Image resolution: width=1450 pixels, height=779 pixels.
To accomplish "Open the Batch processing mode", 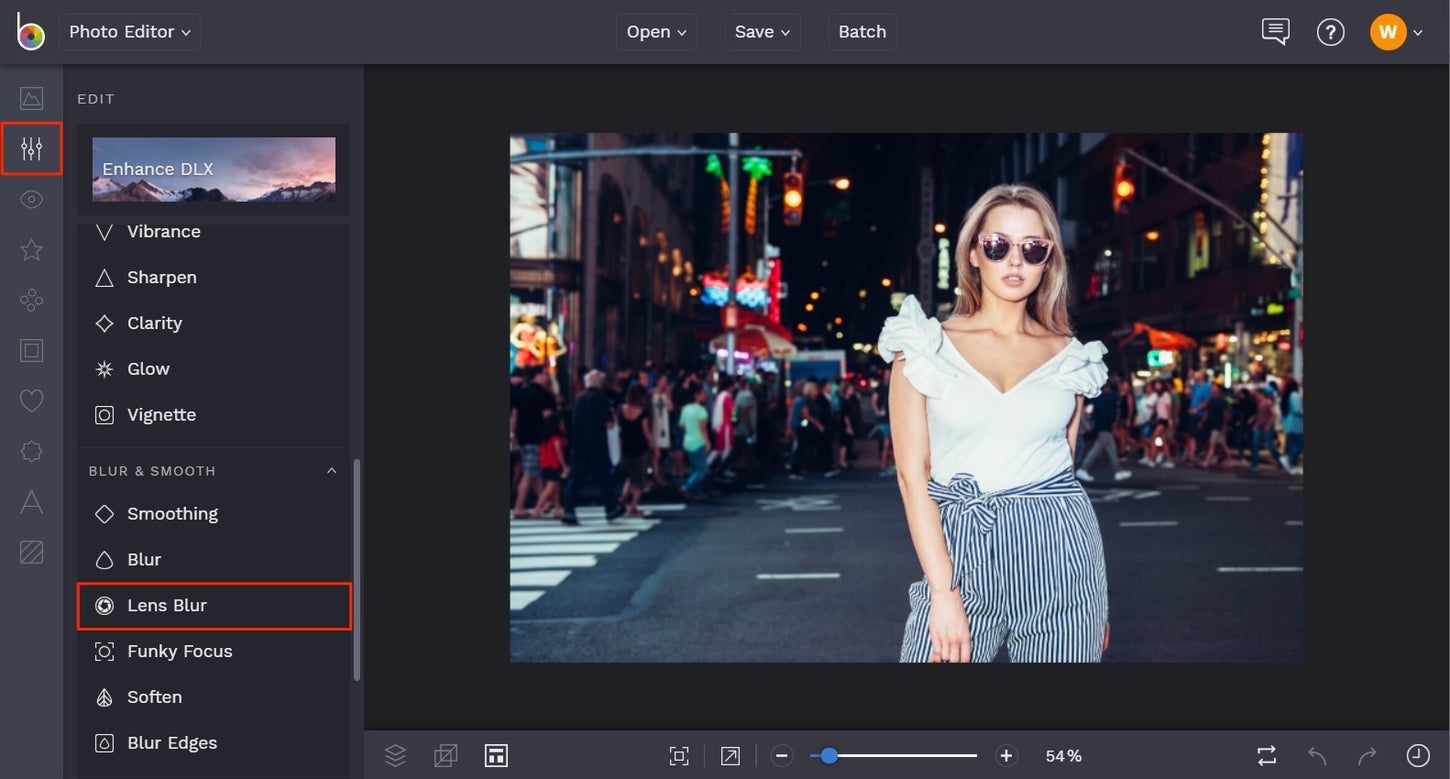I will pyautogui.click(x=862, y=31).
